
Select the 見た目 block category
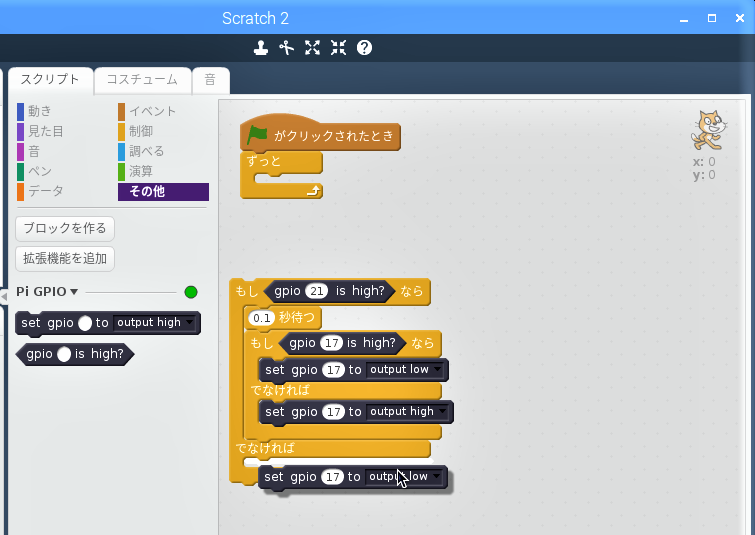(40, 131)
